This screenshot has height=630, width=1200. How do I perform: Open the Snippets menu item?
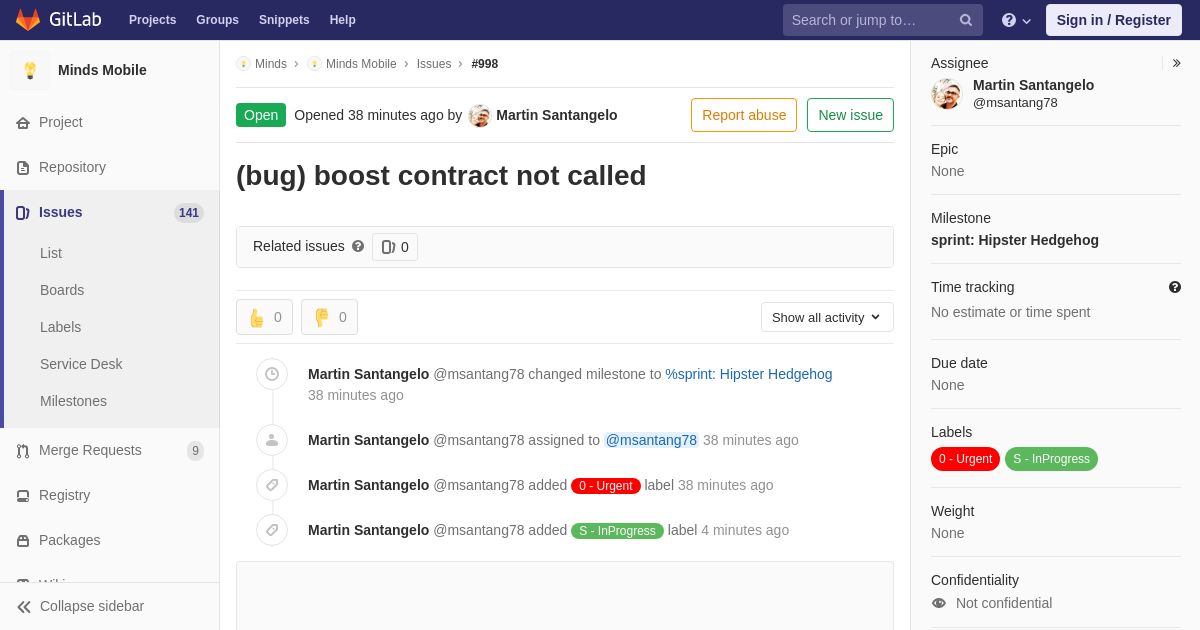(284, 20)
